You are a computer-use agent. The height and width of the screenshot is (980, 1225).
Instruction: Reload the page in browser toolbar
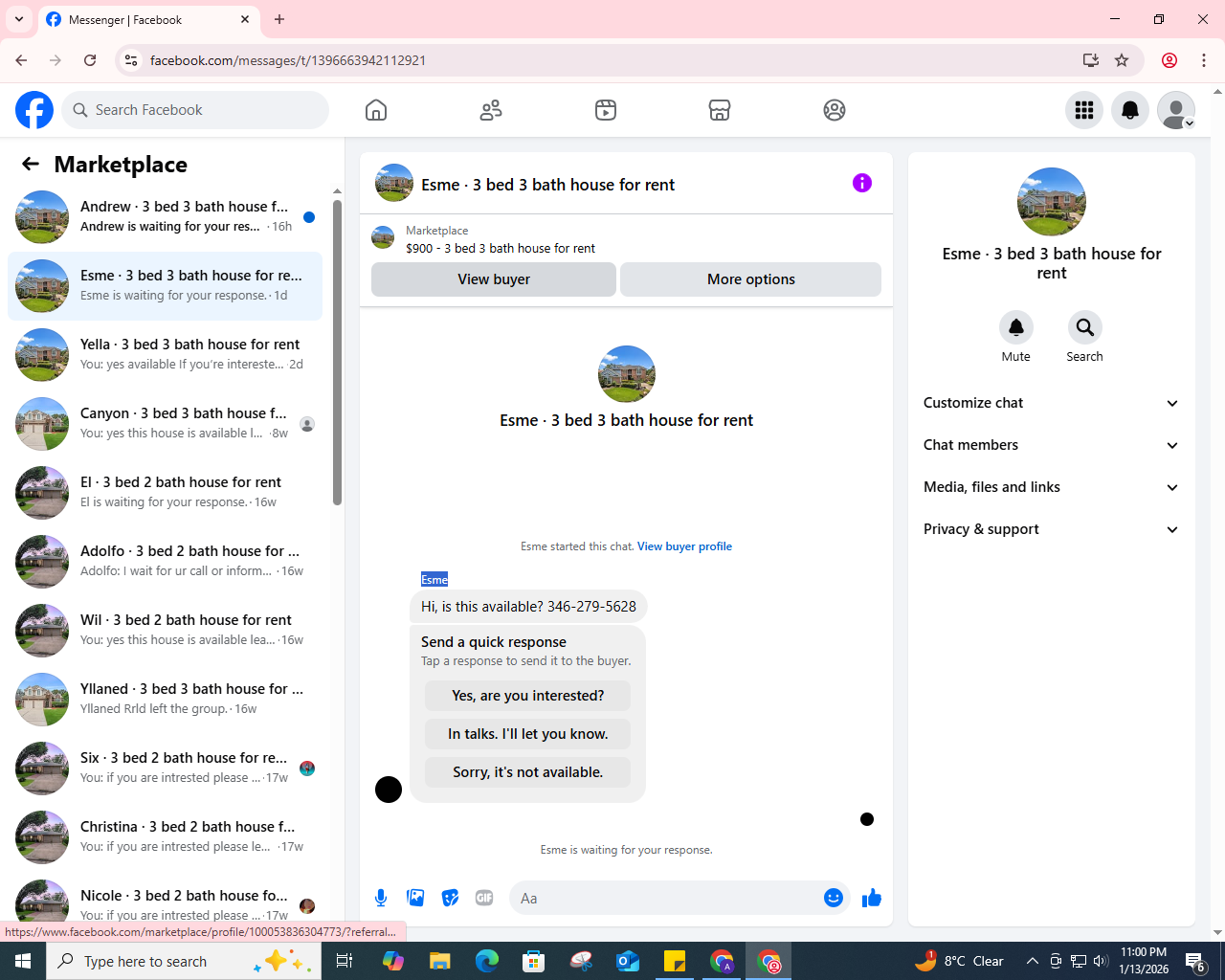tap(90, 60)
